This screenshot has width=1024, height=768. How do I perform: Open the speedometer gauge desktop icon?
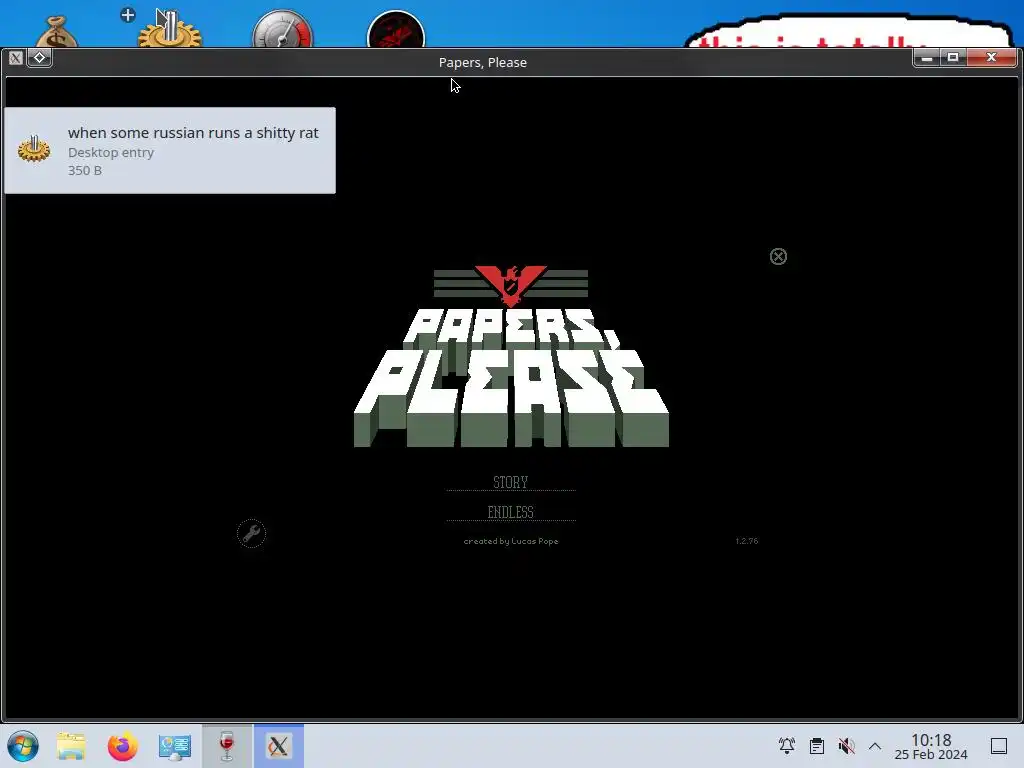(x=283, y=30)
